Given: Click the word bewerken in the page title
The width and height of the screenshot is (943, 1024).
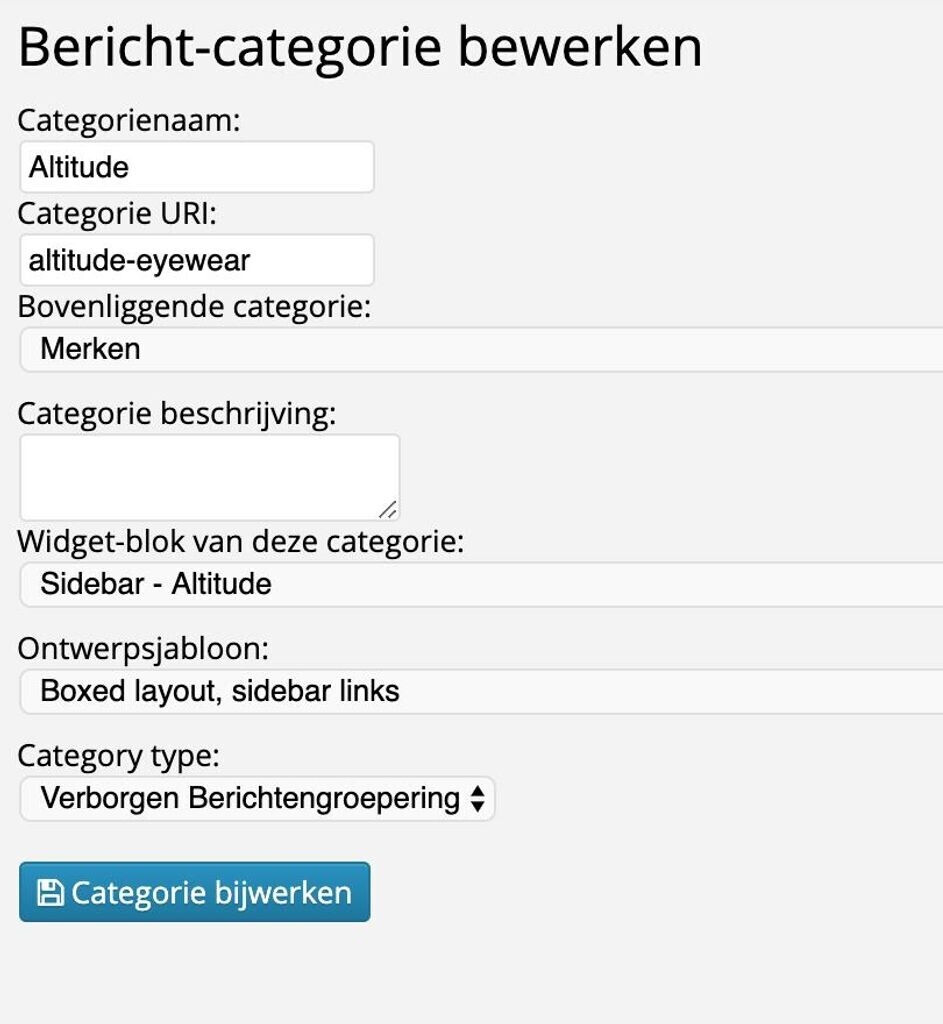Looking at the screenshot, I should point(580,47).
